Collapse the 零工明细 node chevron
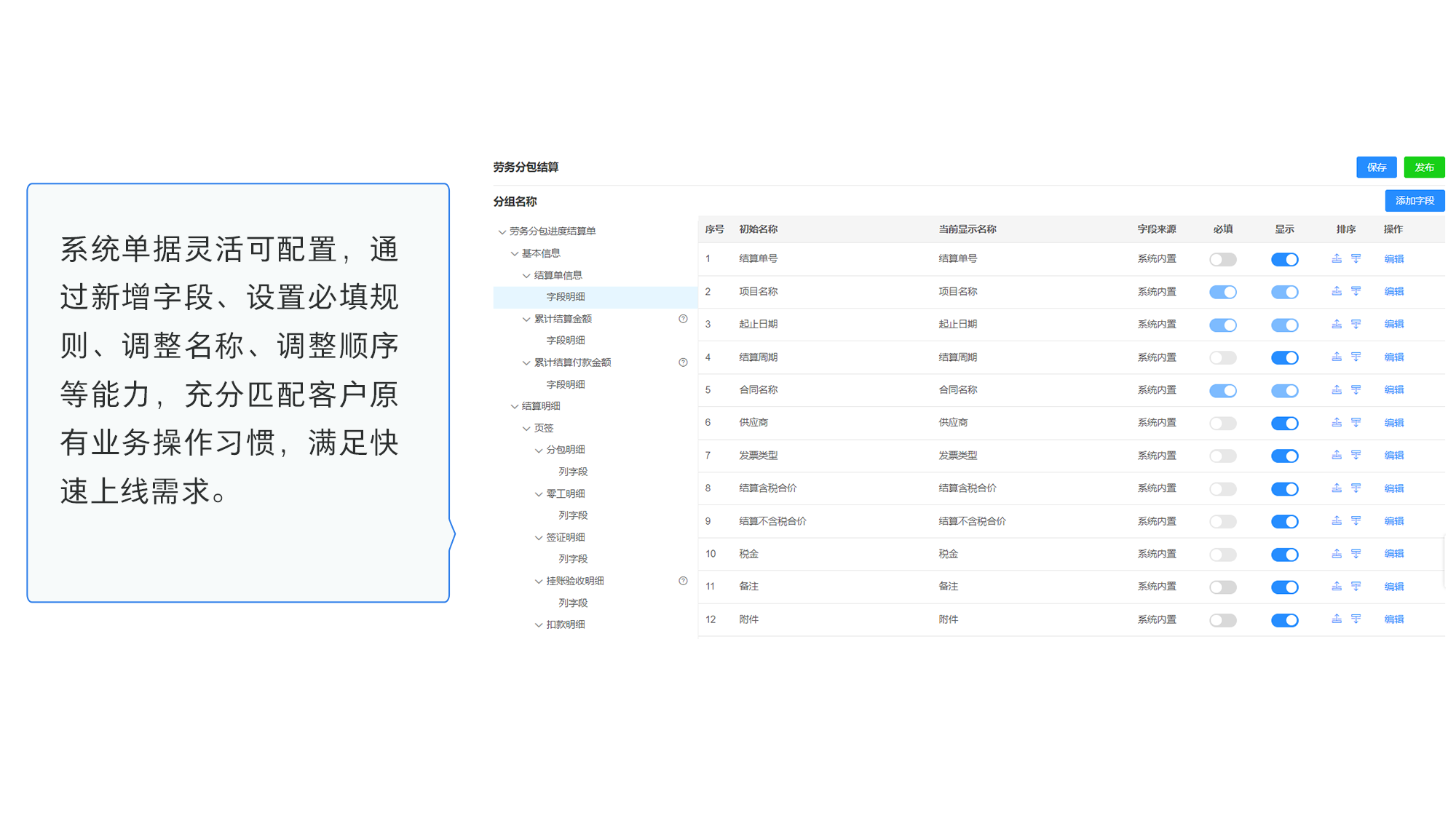 pos(539,493)
